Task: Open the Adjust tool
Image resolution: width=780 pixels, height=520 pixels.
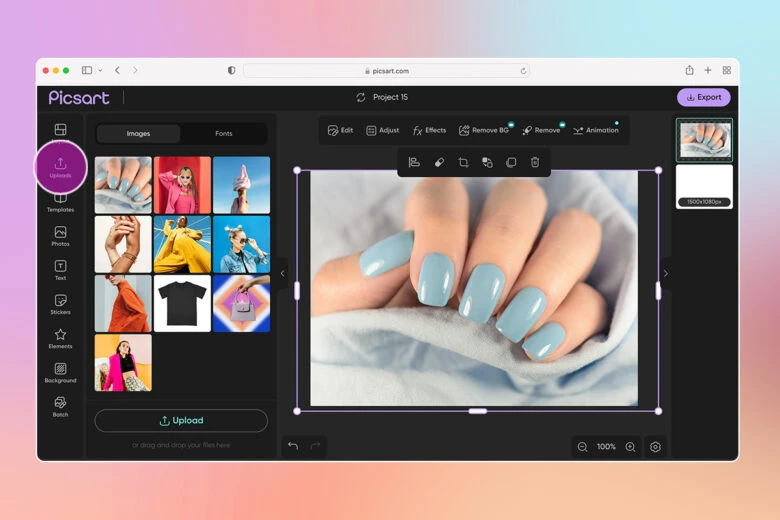Action: click(x=383, y=130)
